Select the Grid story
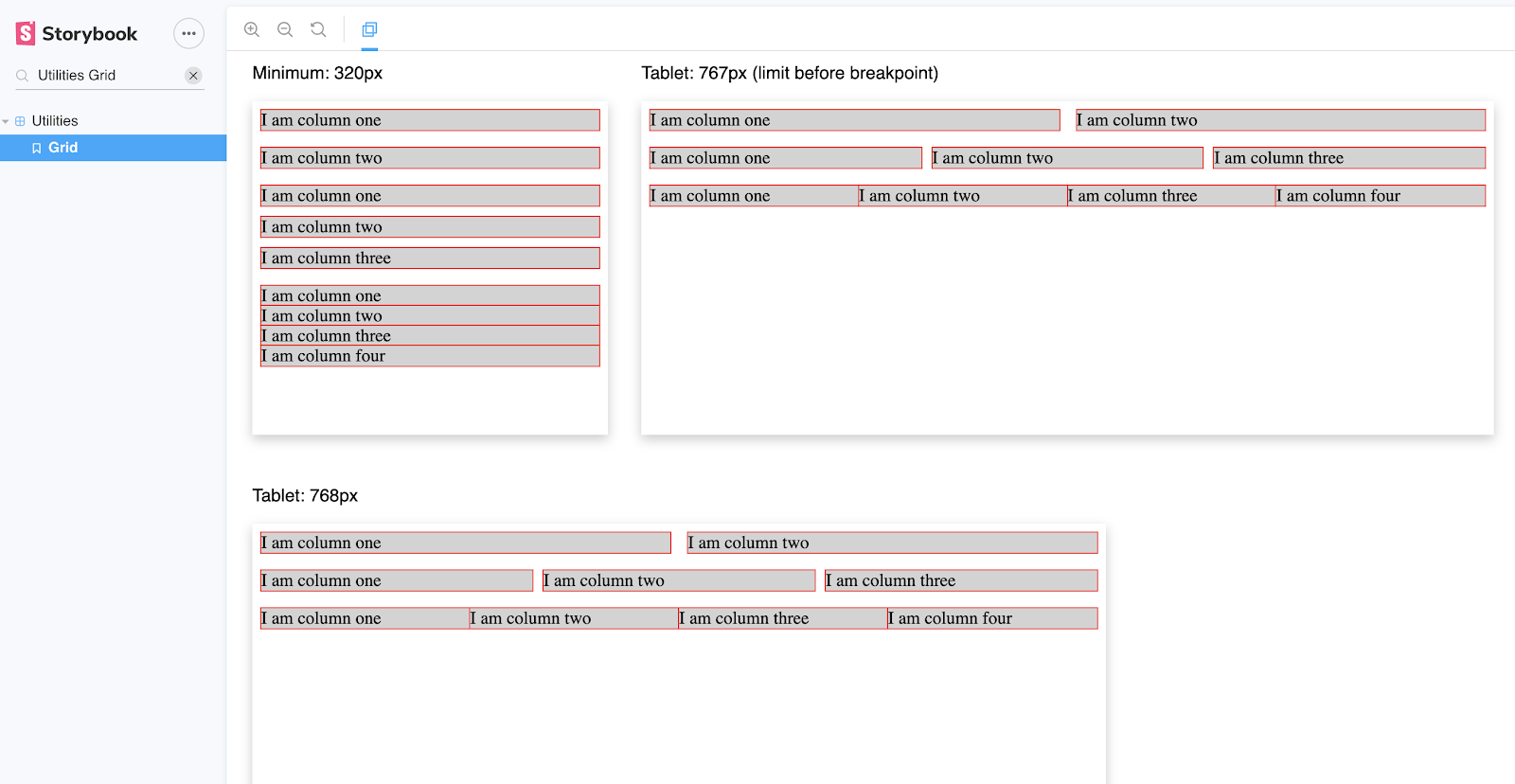This screenshot has height=784, width=1515. point(113,148)
